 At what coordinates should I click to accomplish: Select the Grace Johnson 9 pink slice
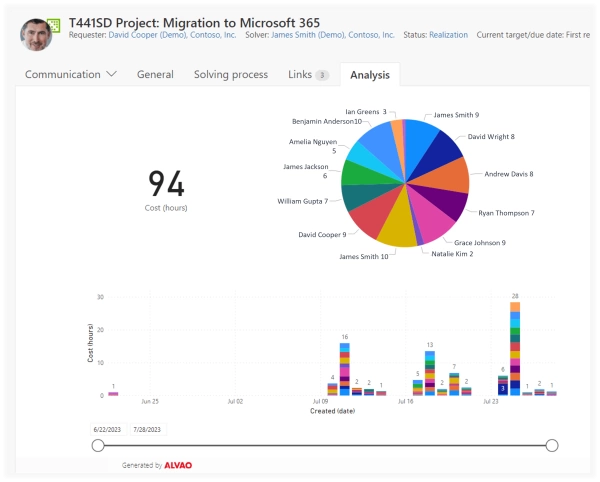coord(430,220)
